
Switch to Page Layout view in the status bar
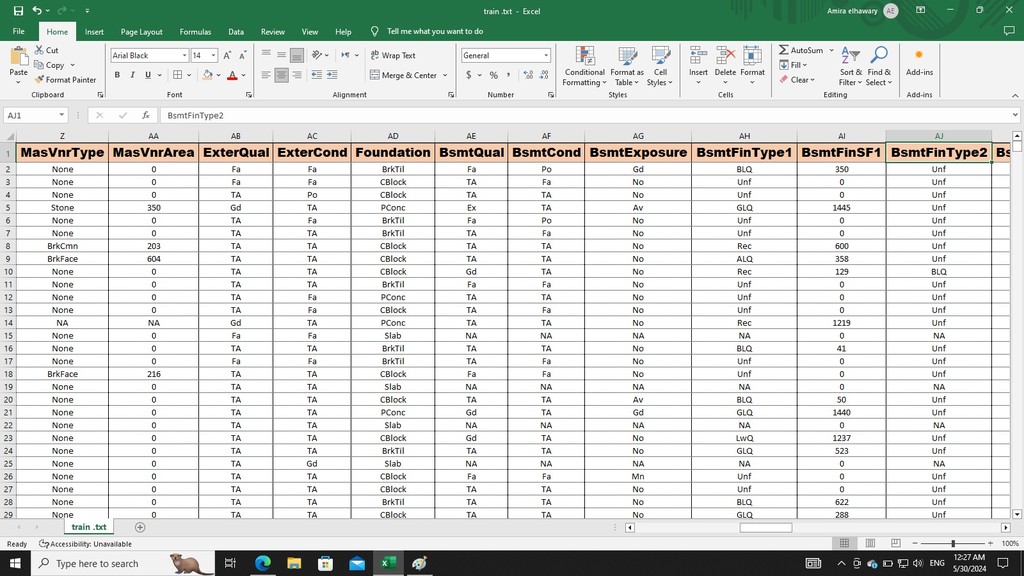tap(870, 543)
